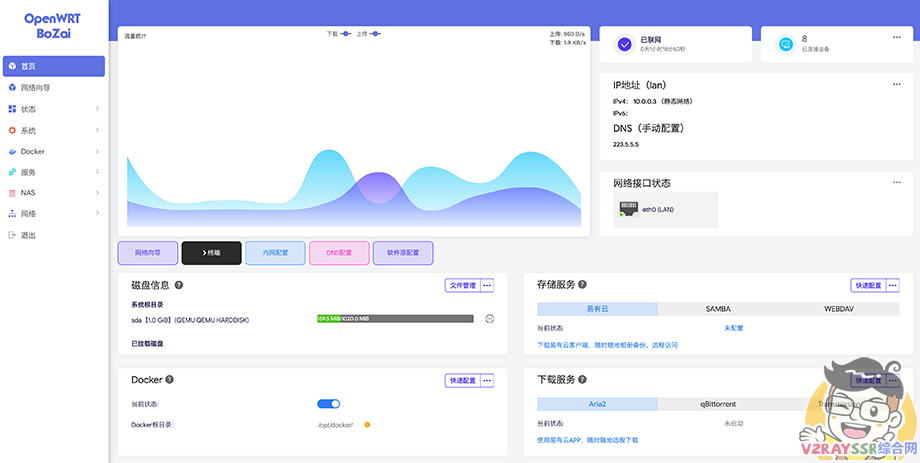
Task: Click the help icon next to Docker heading
Action: pos(170,380)
